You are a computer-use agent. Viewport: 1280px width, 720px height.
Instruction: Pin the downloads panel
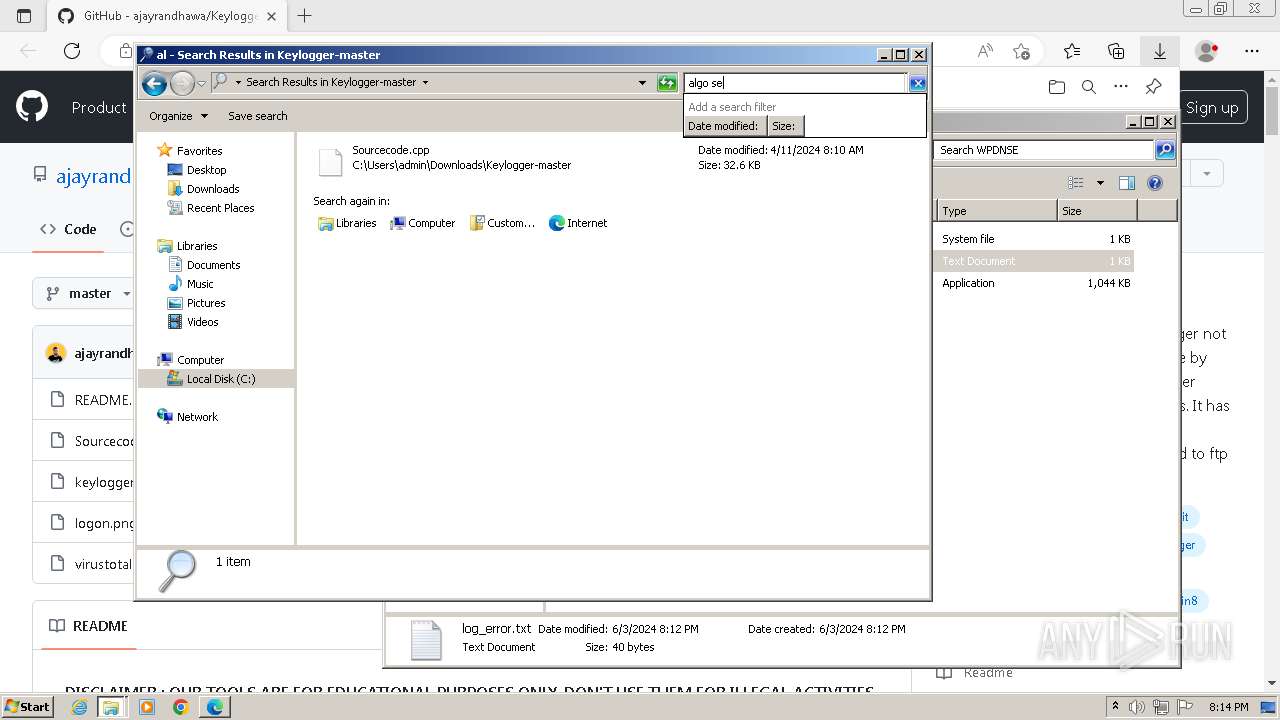point(1153,87)
